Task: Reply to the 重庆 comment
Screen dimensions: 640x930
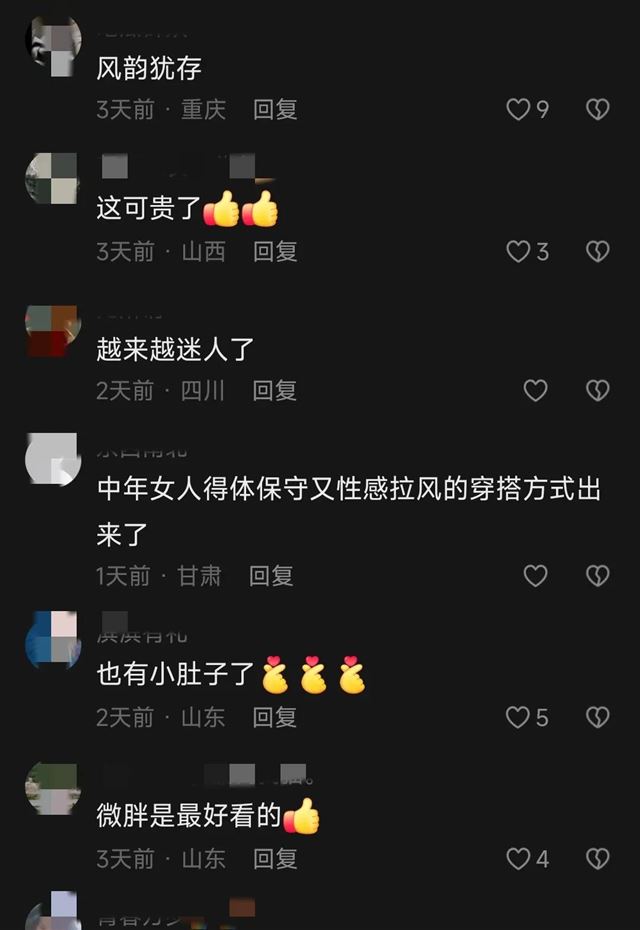Action: pyautogui.click(x=275, y=109)
